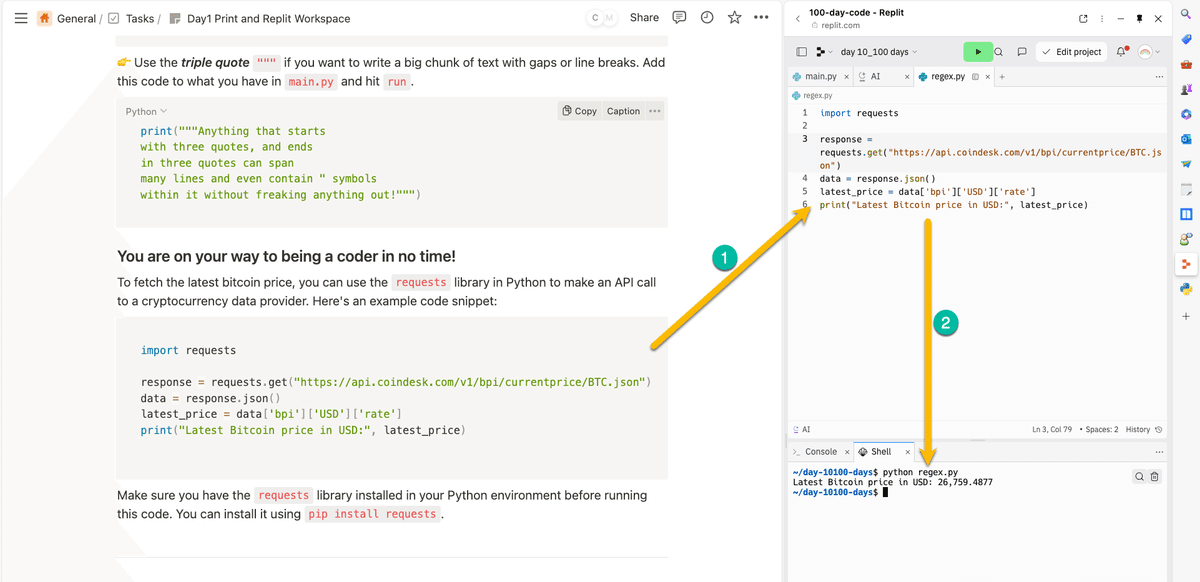
Task: Open edit History from the status bar
Action: [1140, 429]
